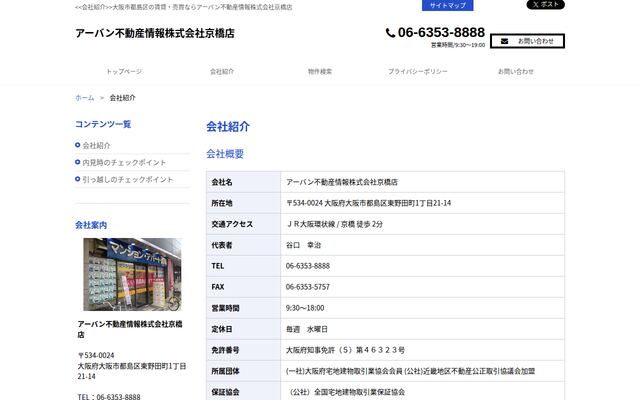Click representative name 谷口 幸治
Image resolution: width=640 pixels, height=400 pixels.
[303, 245]
